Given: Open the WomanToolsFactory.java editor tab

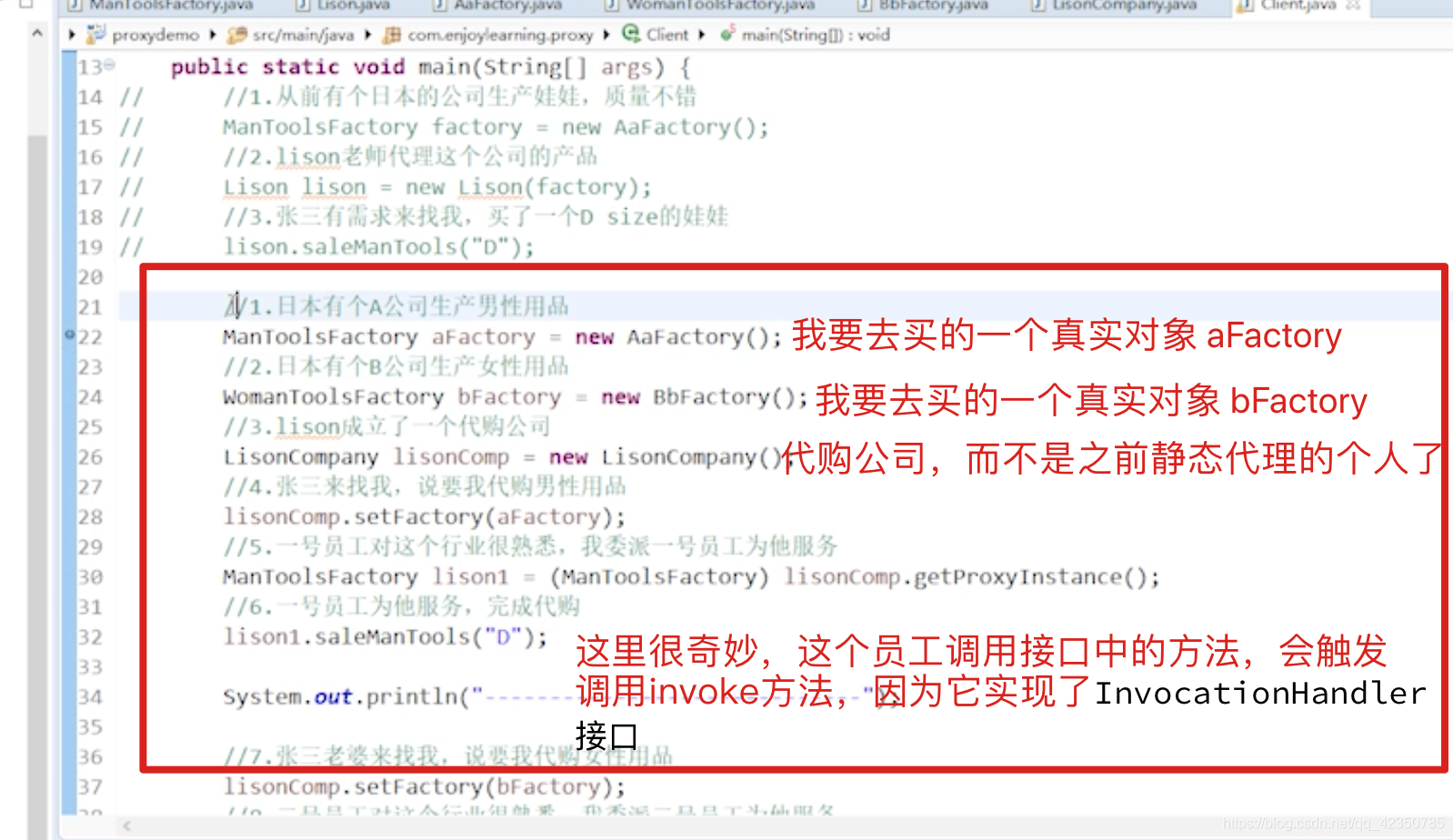Looking at the screenshot, I should tap(709, 5).
